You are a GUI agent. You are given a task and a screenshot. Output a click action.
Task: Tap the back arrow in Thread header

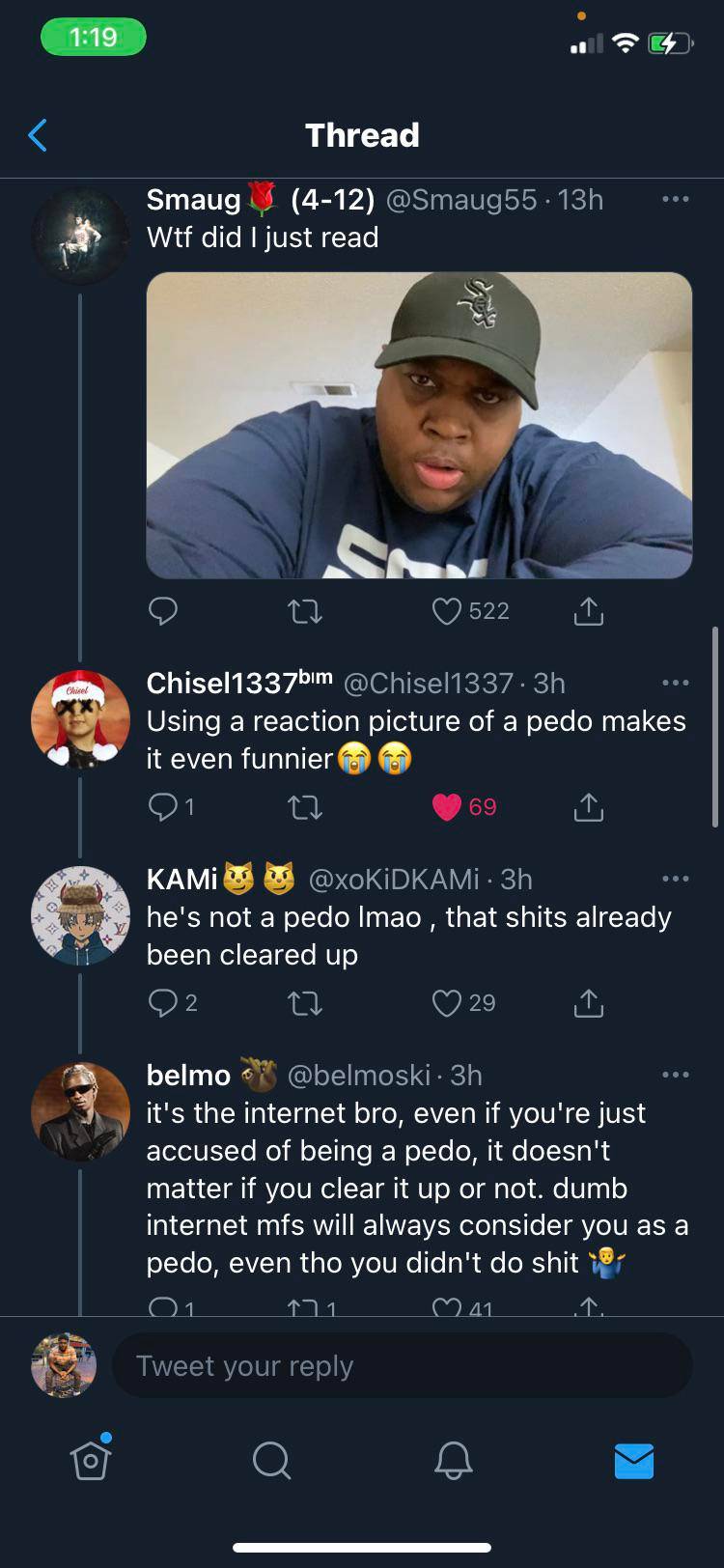coord(38,135)
